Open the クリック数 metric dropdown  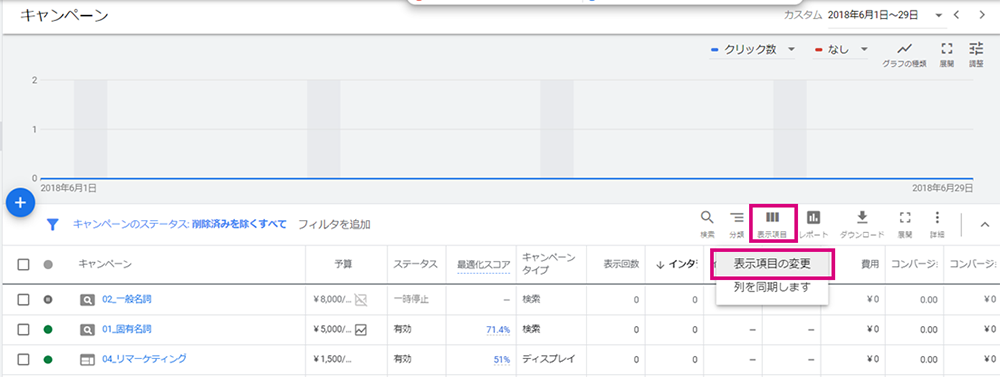pyautogui.click(x=753, y=50)
